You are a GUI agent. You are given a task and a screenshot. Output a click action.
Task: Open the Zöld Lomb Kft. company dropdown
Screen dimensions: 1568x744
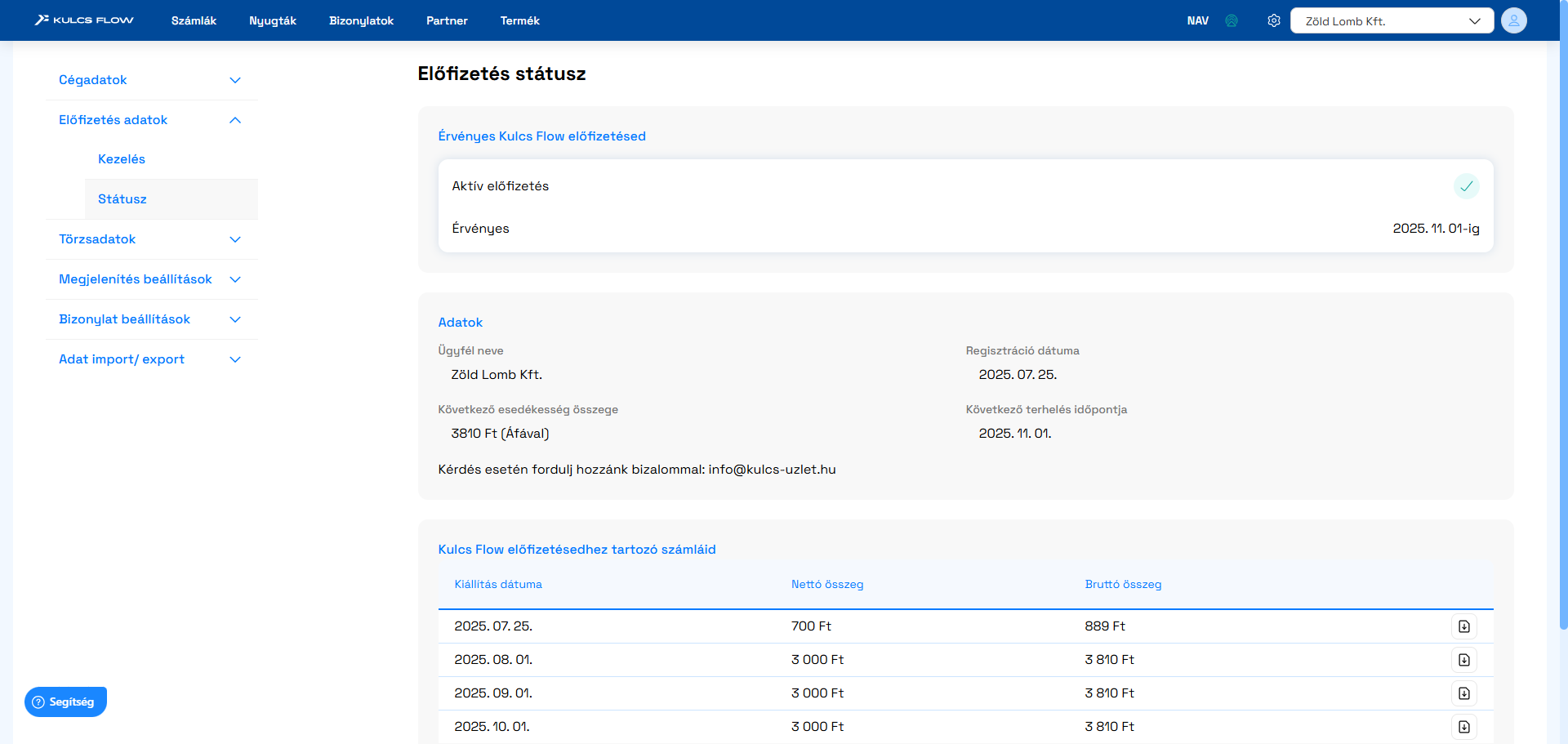(1392, 20)
